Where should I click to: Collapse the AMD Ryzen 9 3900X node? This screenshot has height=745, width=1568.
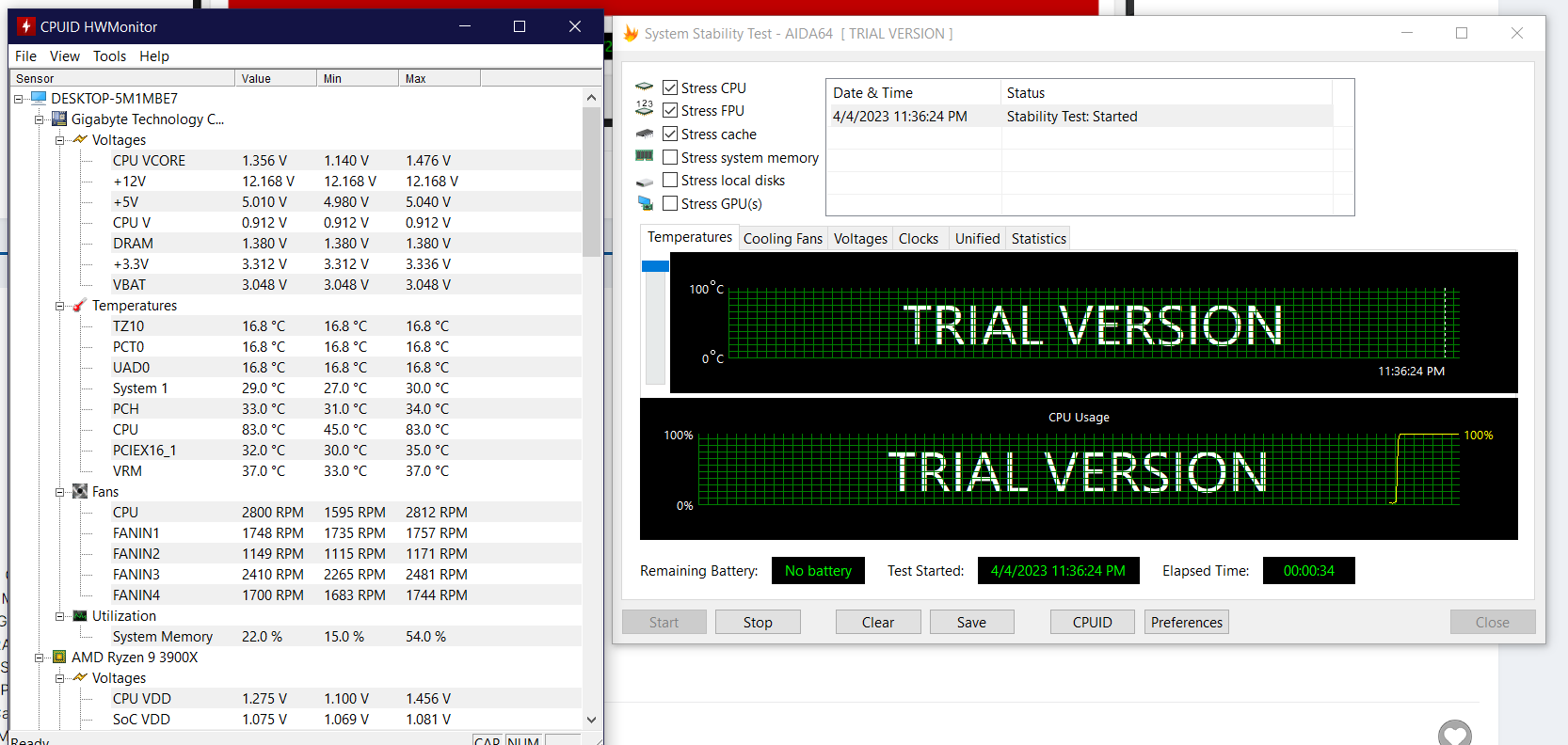pyautogui.click(x=39, y=658)
